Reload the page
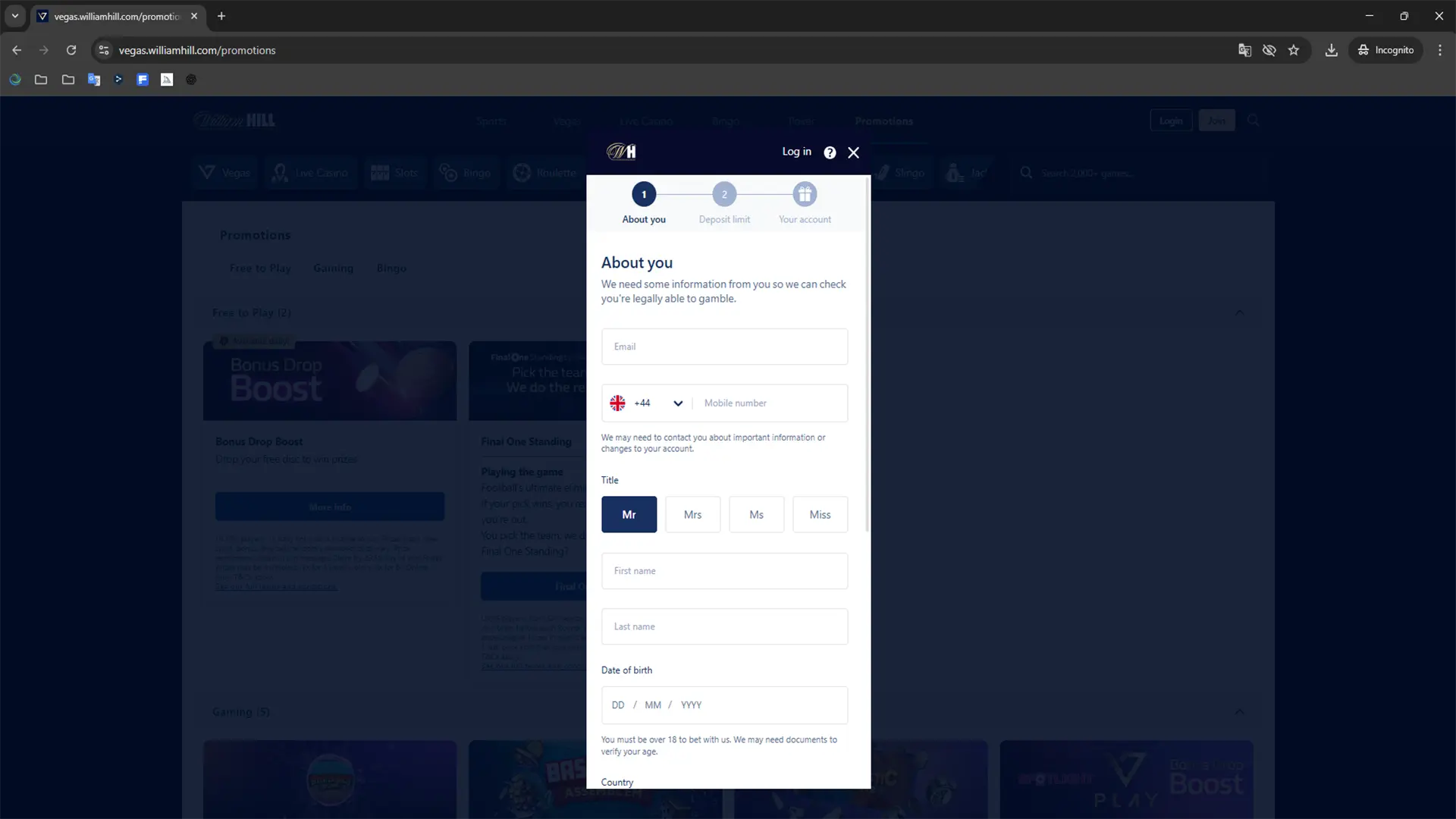 [71, 50]
